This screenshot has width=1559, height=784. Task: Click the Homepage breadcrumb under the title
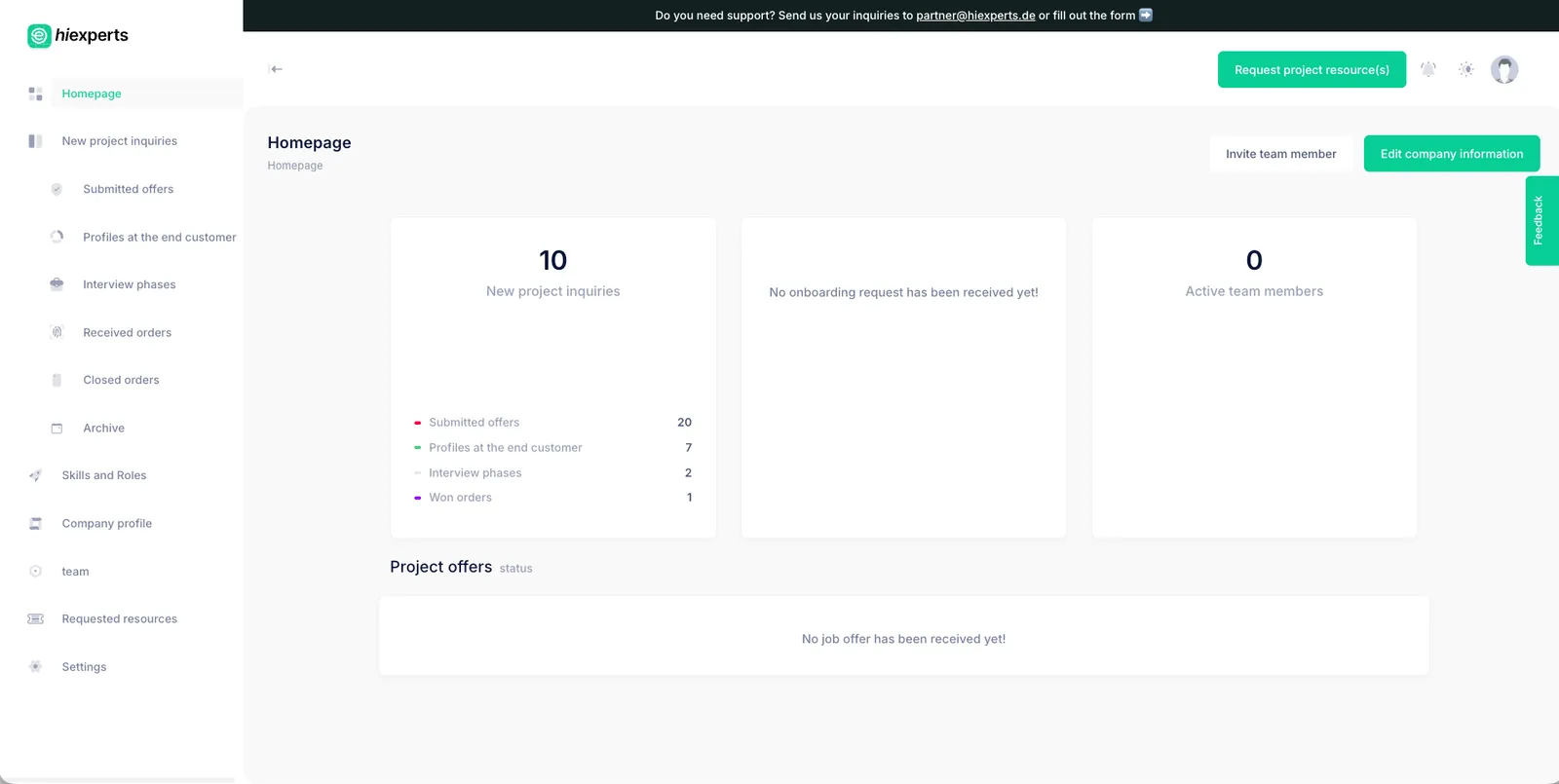click(x=295, y=166)
